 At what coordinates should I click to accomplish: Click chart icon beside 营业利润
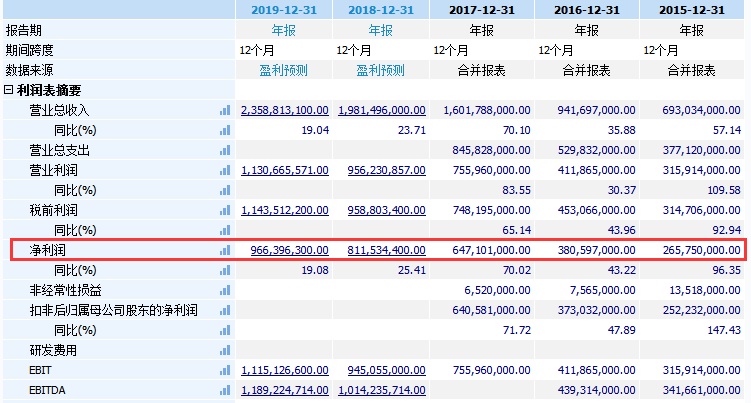tap(225, 170)
